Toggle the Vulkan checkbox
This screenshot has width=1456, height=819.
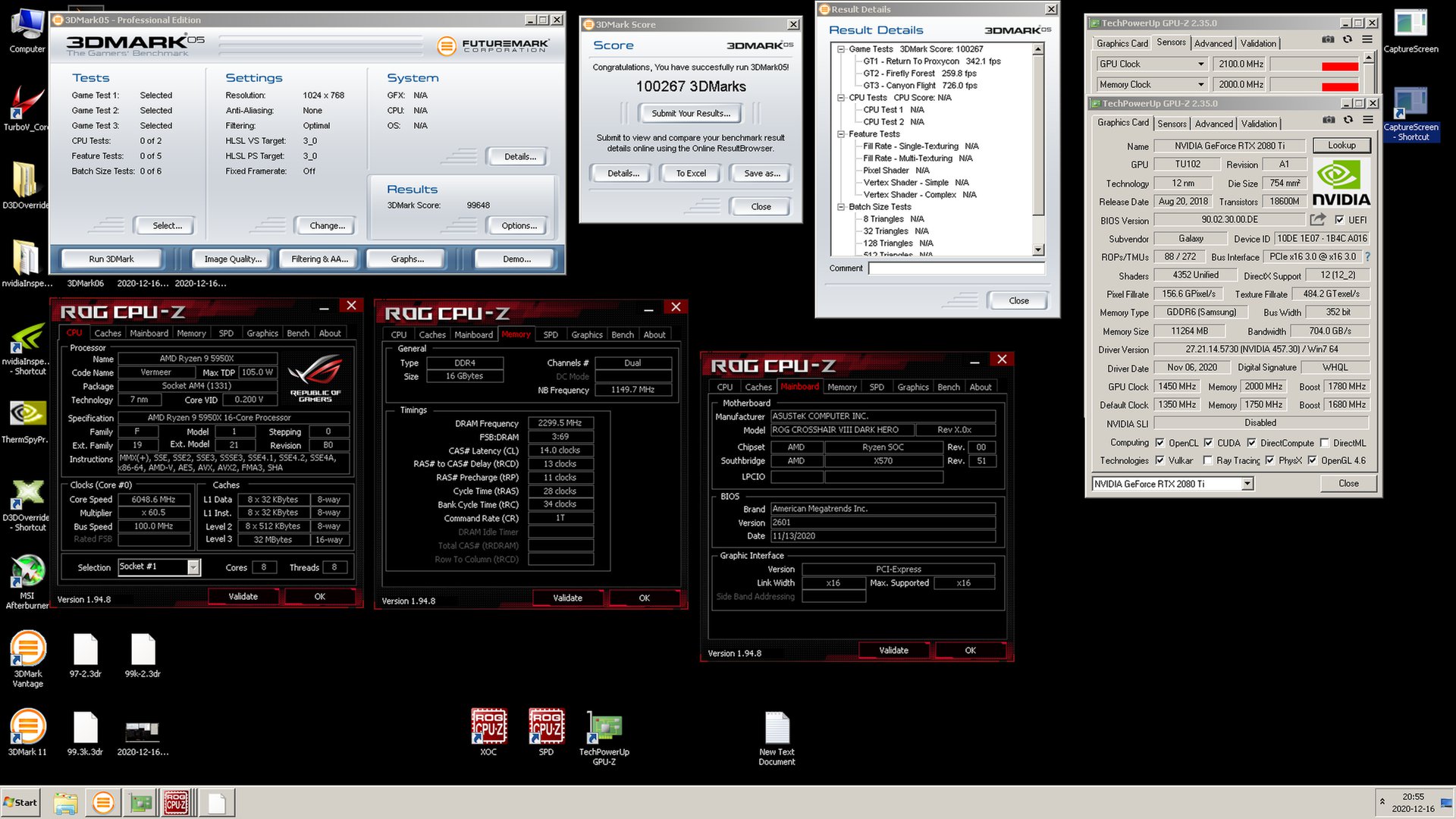(x=1159, y=460)
